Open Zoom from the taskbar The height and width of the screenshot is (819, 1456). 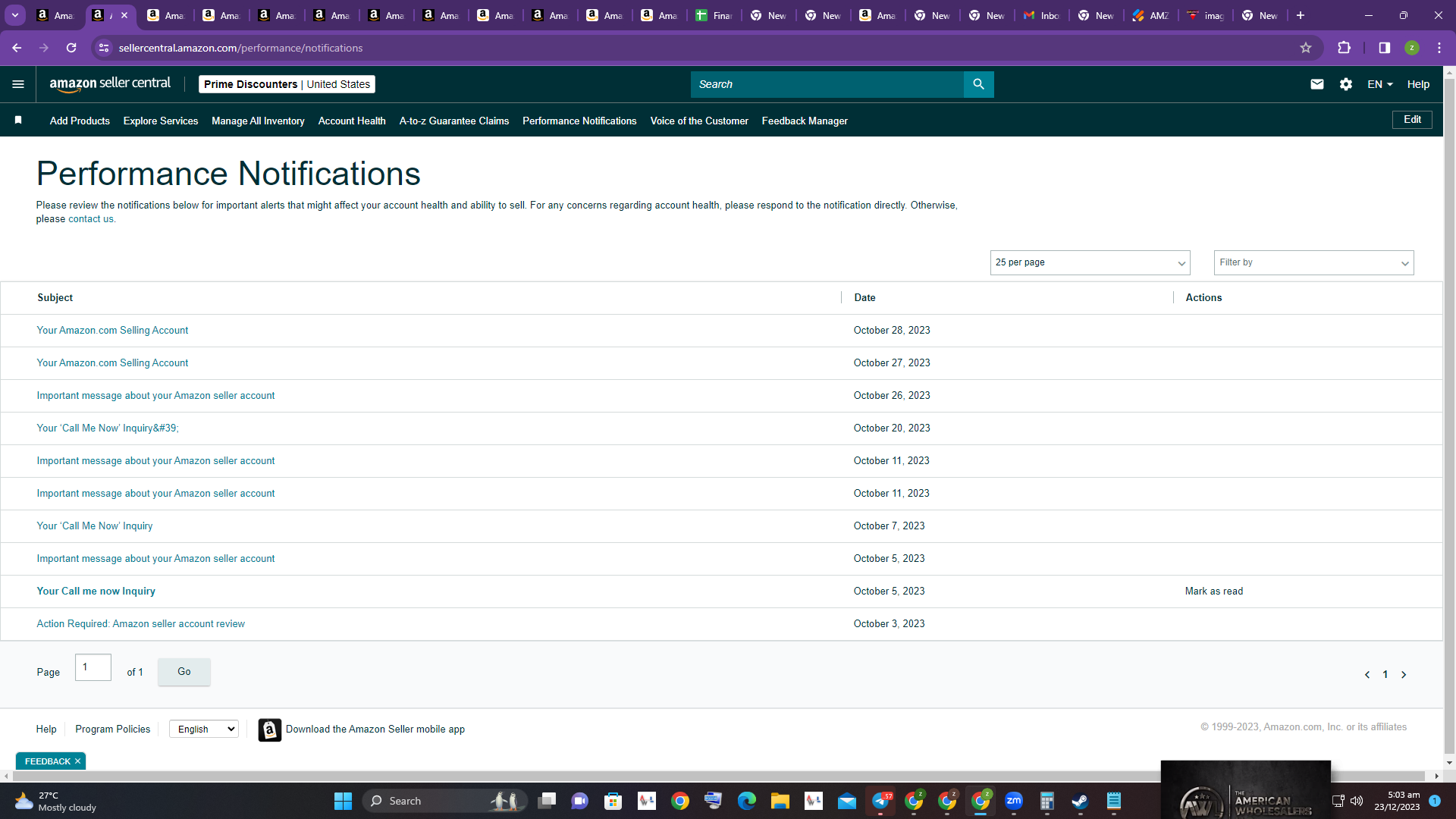1014,801
